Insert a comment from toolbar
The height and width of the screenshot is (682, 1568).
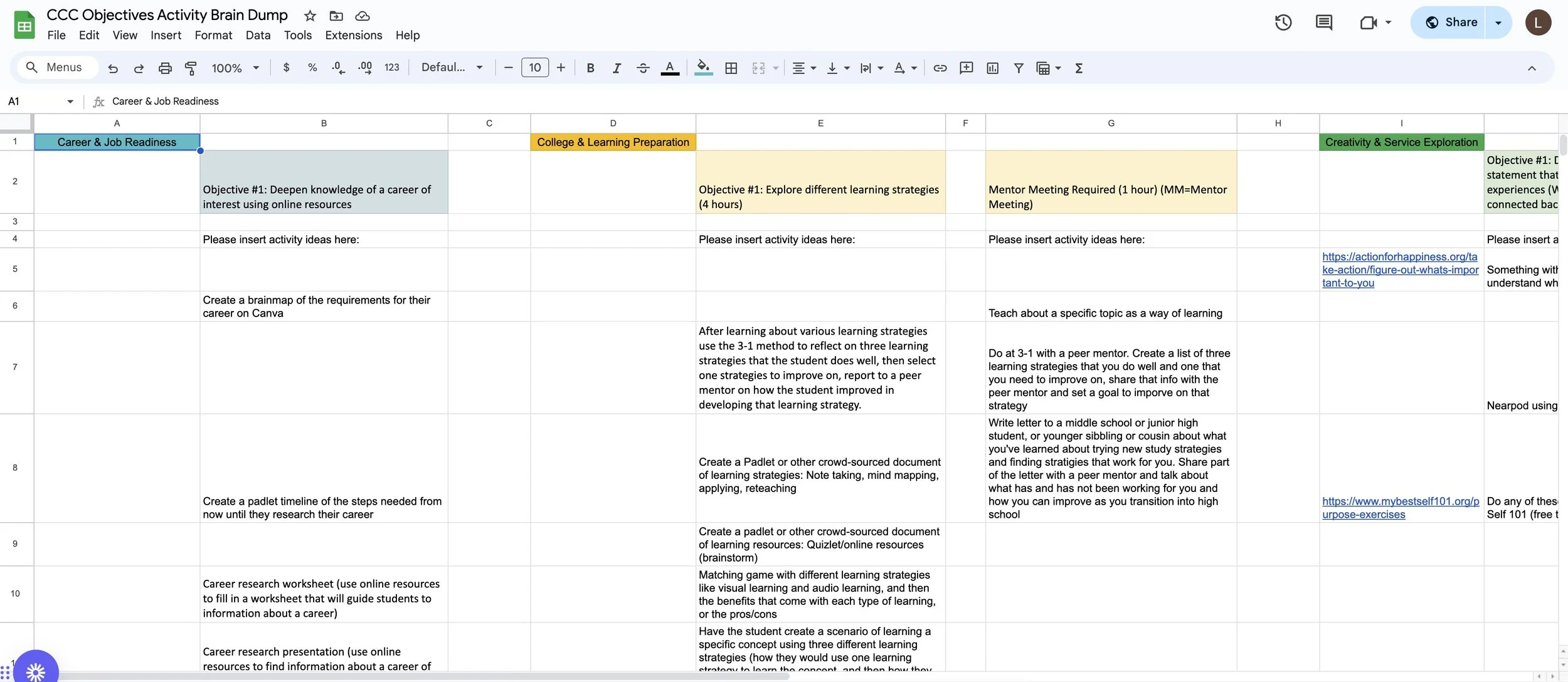(x=966, y=68)
